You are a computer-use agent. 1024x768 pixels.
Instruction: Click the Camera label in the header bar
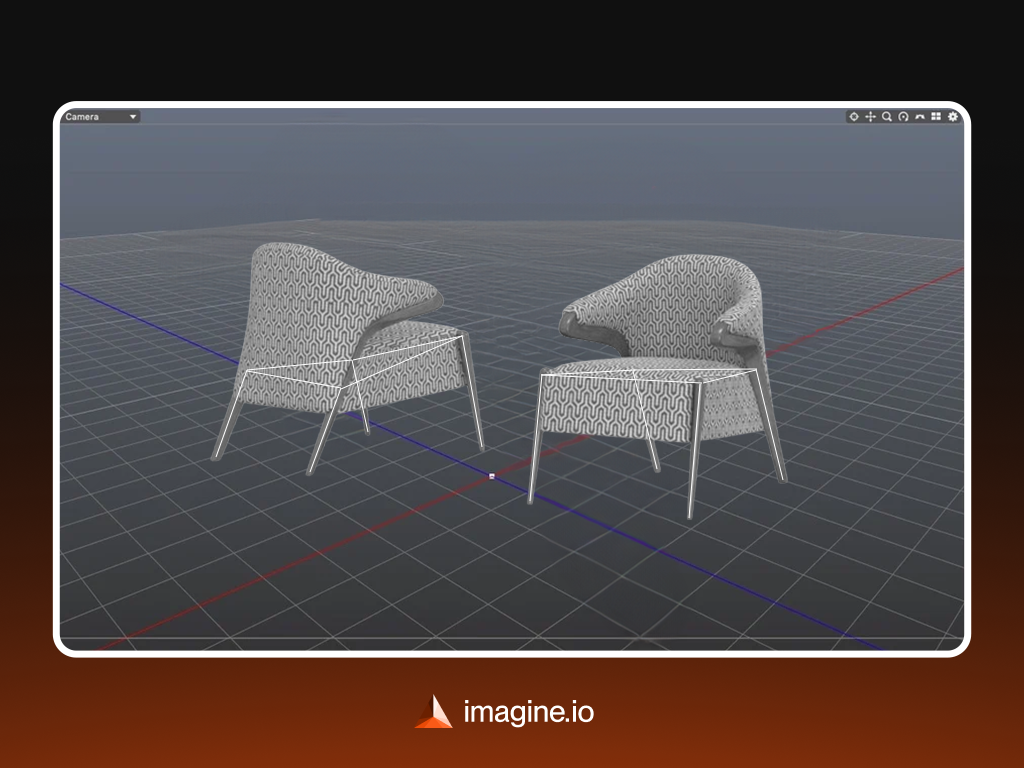coord(80,116)
